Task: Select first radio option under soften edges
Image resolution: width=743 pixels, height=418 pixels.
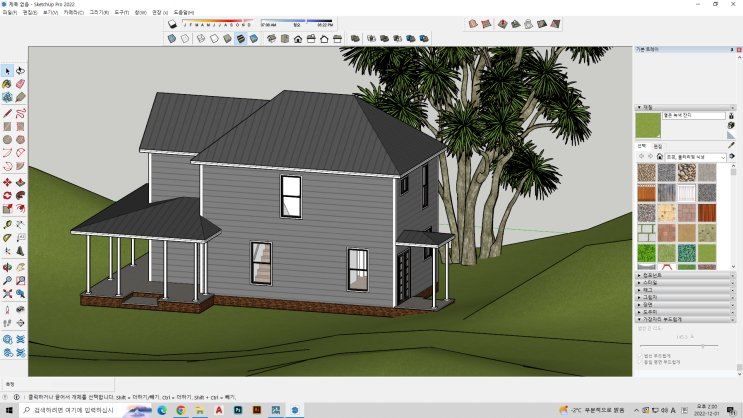Action: point(640,355)
